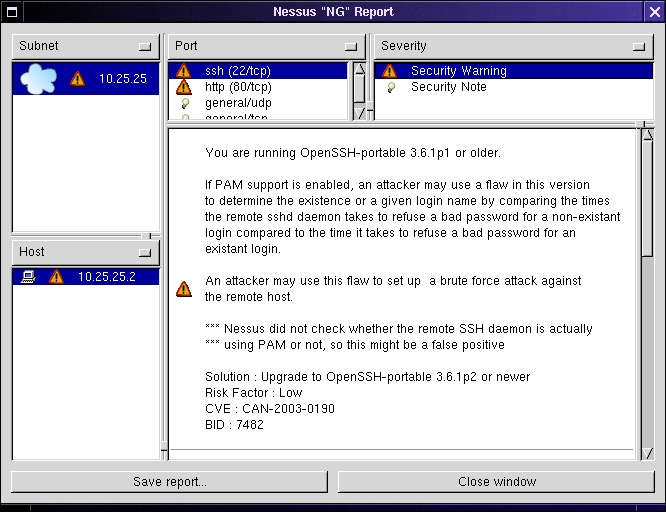Click warning icon next to http (80/tcp)
Viewport: 666px width, 512px height.
[183, 87]
